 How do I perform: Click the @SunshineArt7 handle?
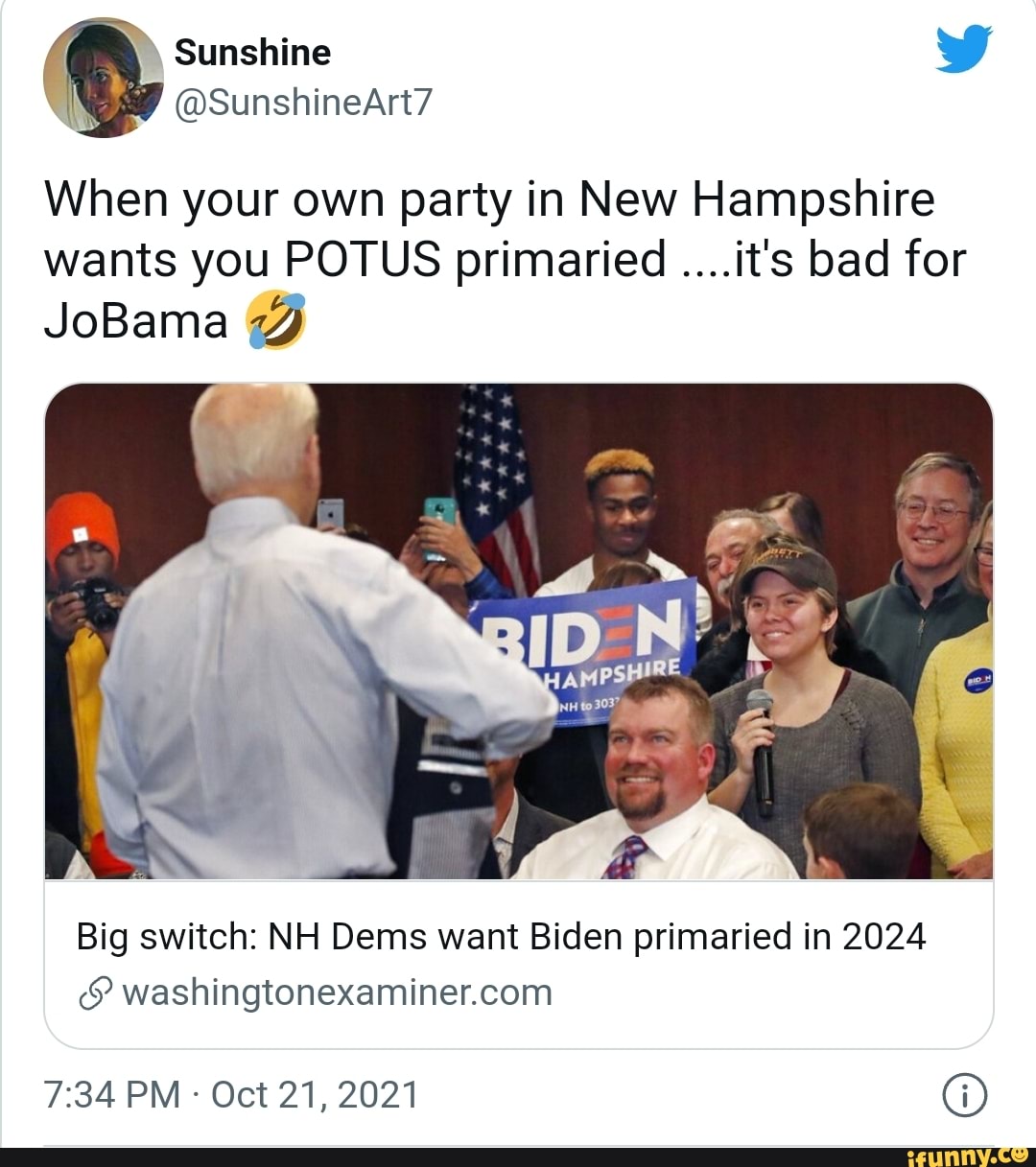[x=303, y=102]
